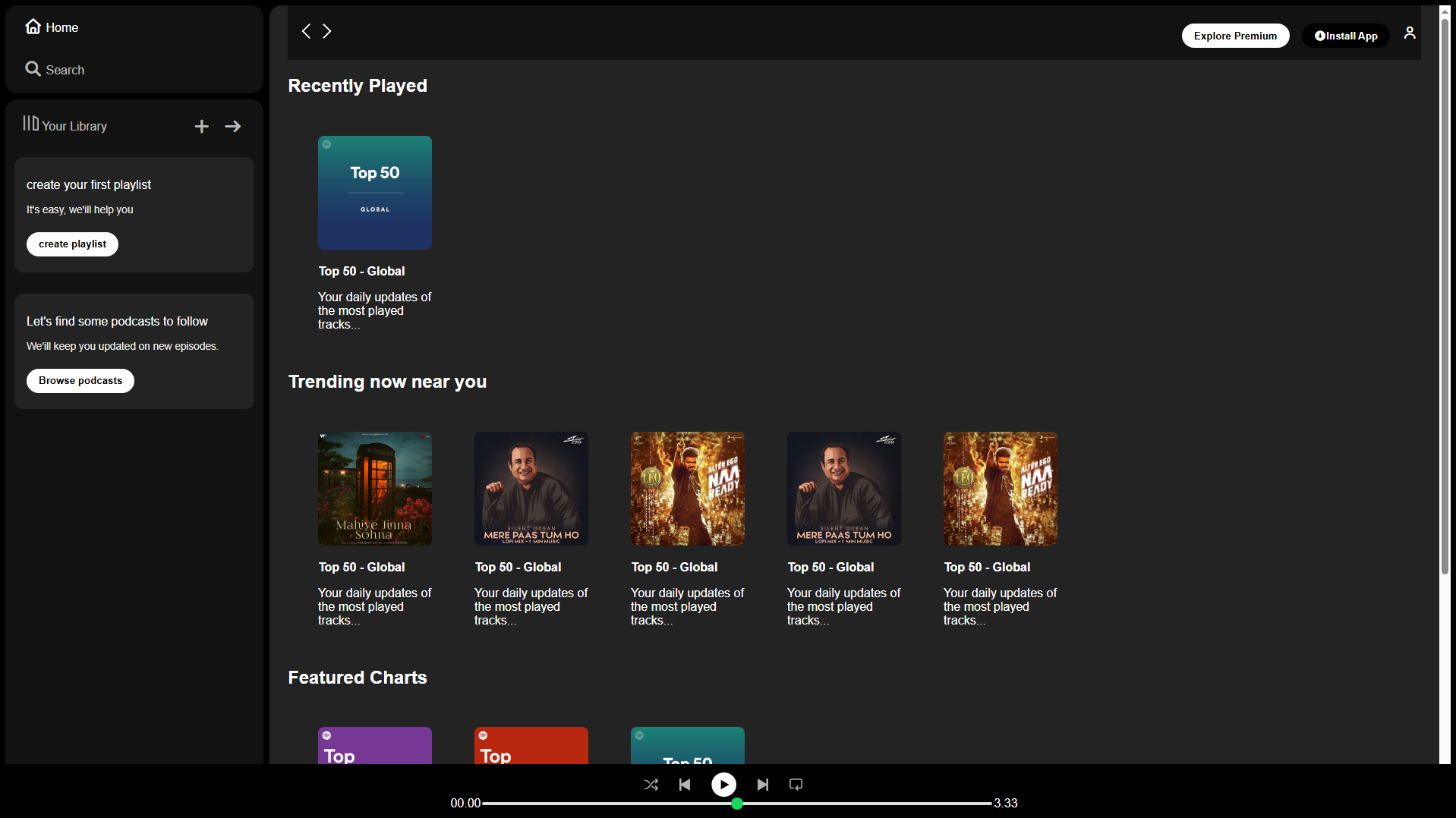Viewport: 1456px width, 818px height.
Task: Open the Home menu item
Action: [62, 28]
